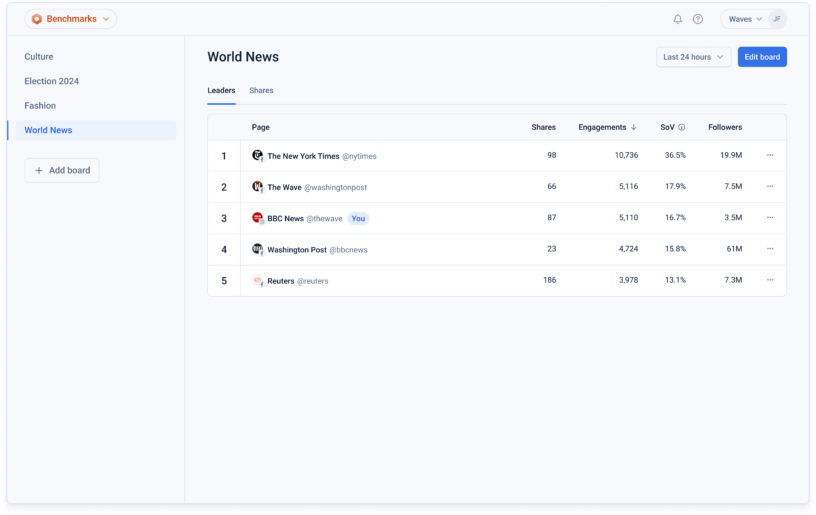
Task: Click the SoV info icon
Action: 682,128
